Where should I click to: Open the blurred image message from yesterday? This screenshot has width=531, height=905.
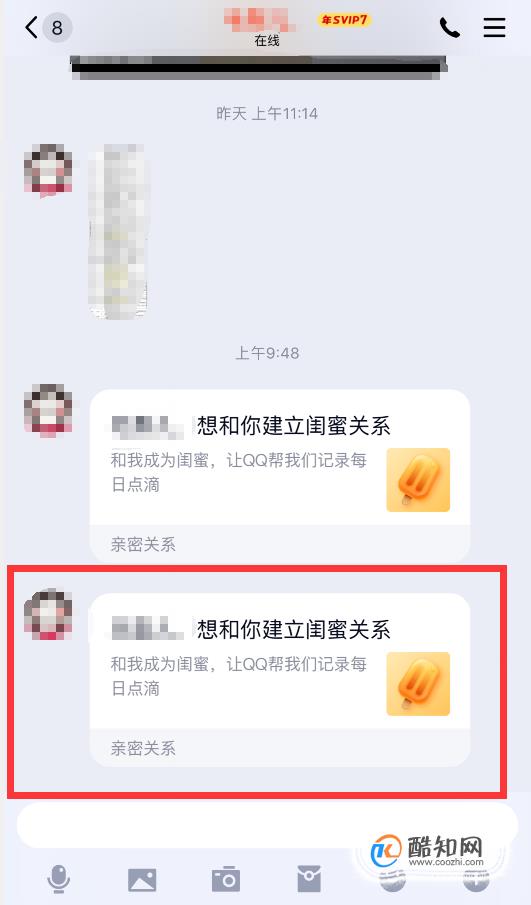click(118, 232)
